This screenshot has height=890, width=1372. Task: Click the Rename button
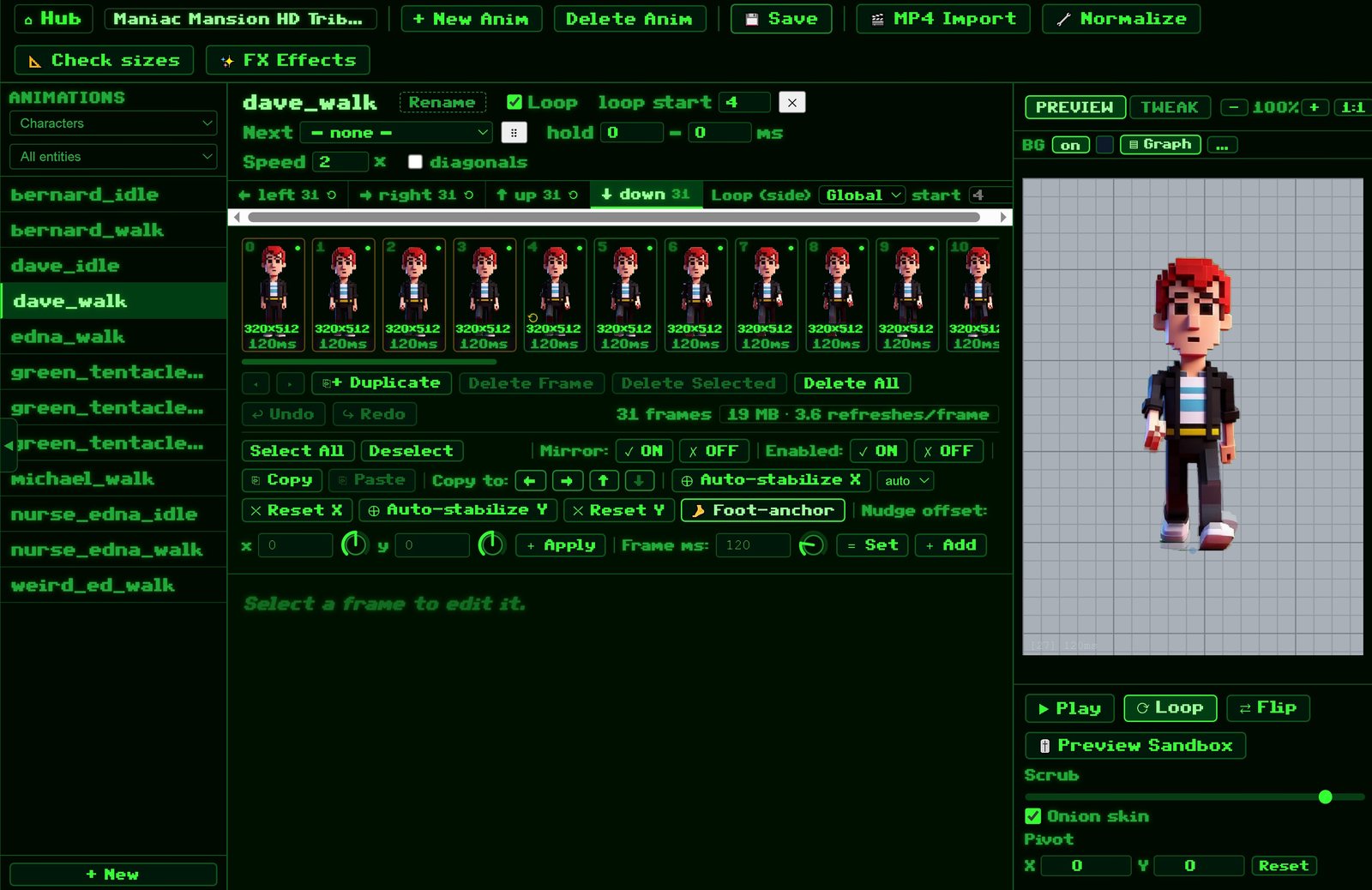coord(442,103)
